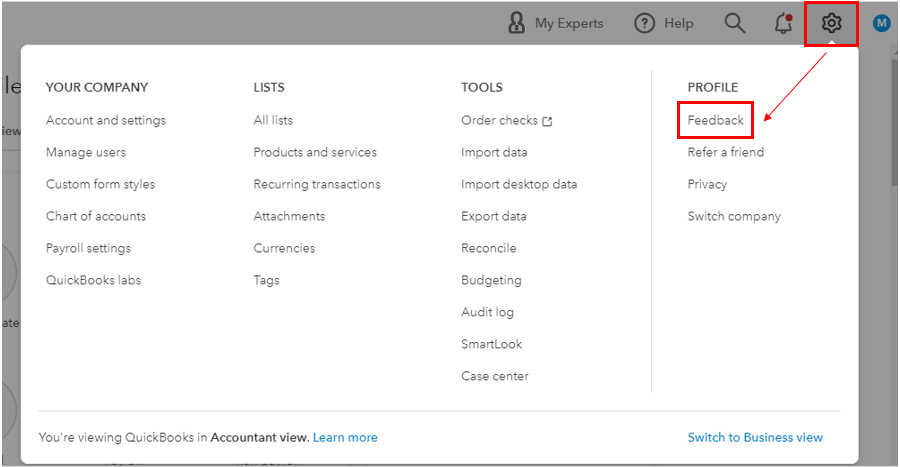This screenshot has height=467, width=900.
Task: Choose Import desktop data
Action: 519,185
